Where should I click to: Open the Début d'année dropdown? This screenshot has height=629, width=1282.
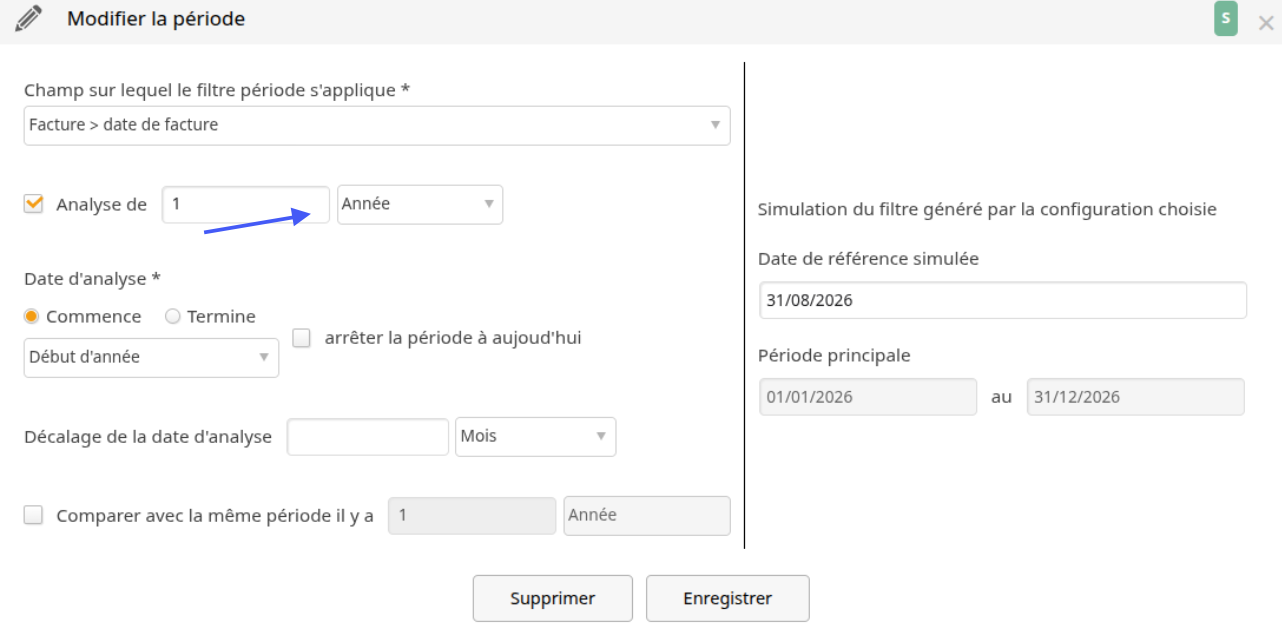click(x=151, y=357)
